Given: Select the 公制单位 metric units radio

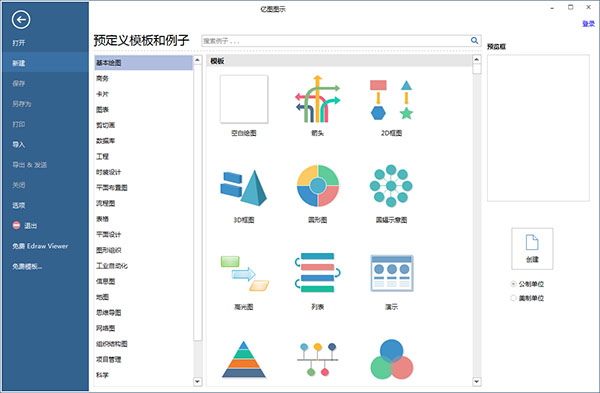Looking at the screenshot, I should (514, 284).
